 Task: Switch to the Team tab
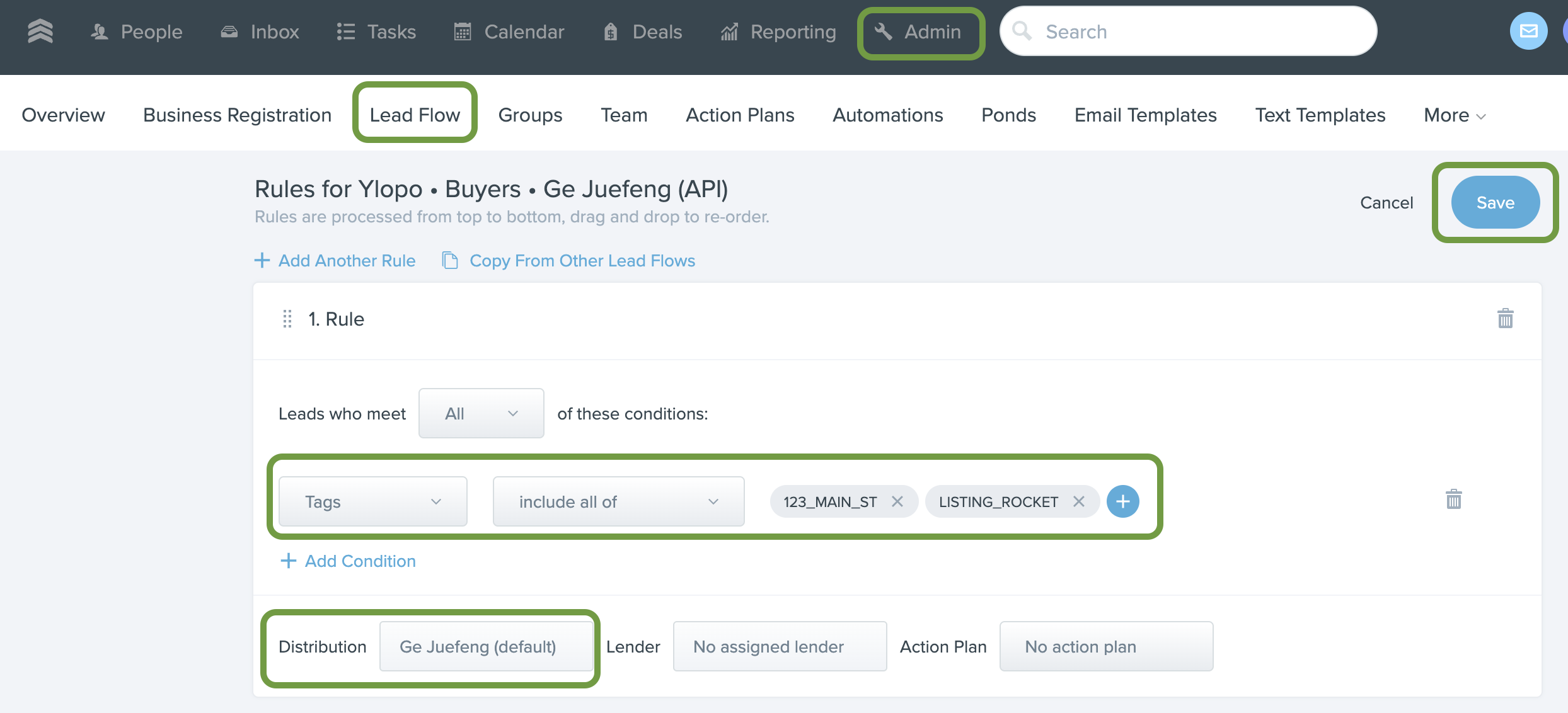coord(624,115)
